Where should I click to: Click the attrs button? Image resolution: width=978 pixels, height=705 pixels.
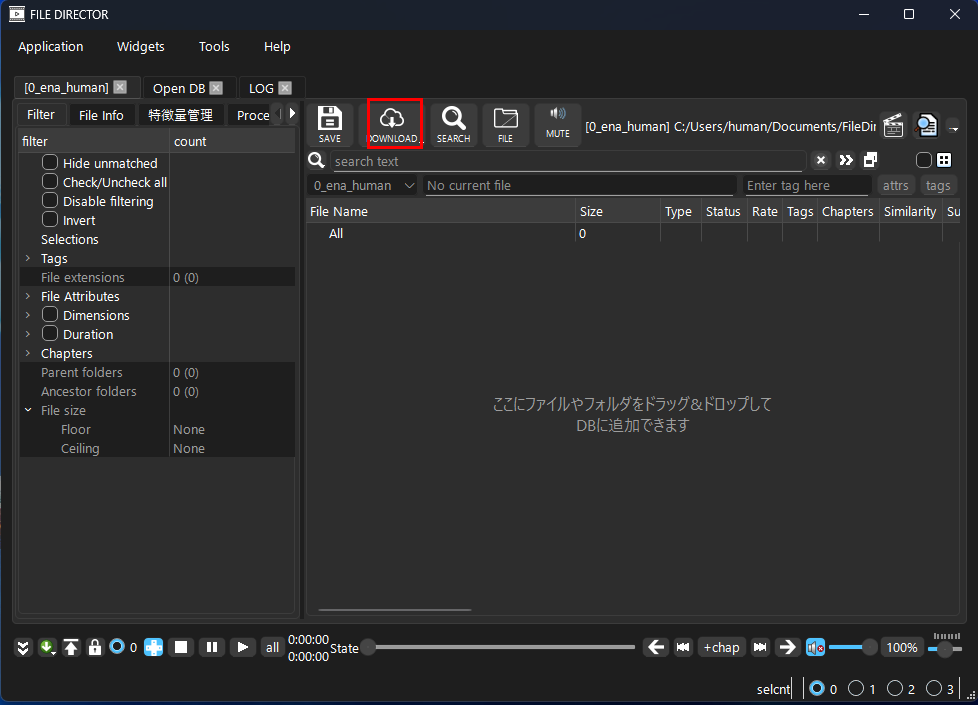[x=895, y=185]
